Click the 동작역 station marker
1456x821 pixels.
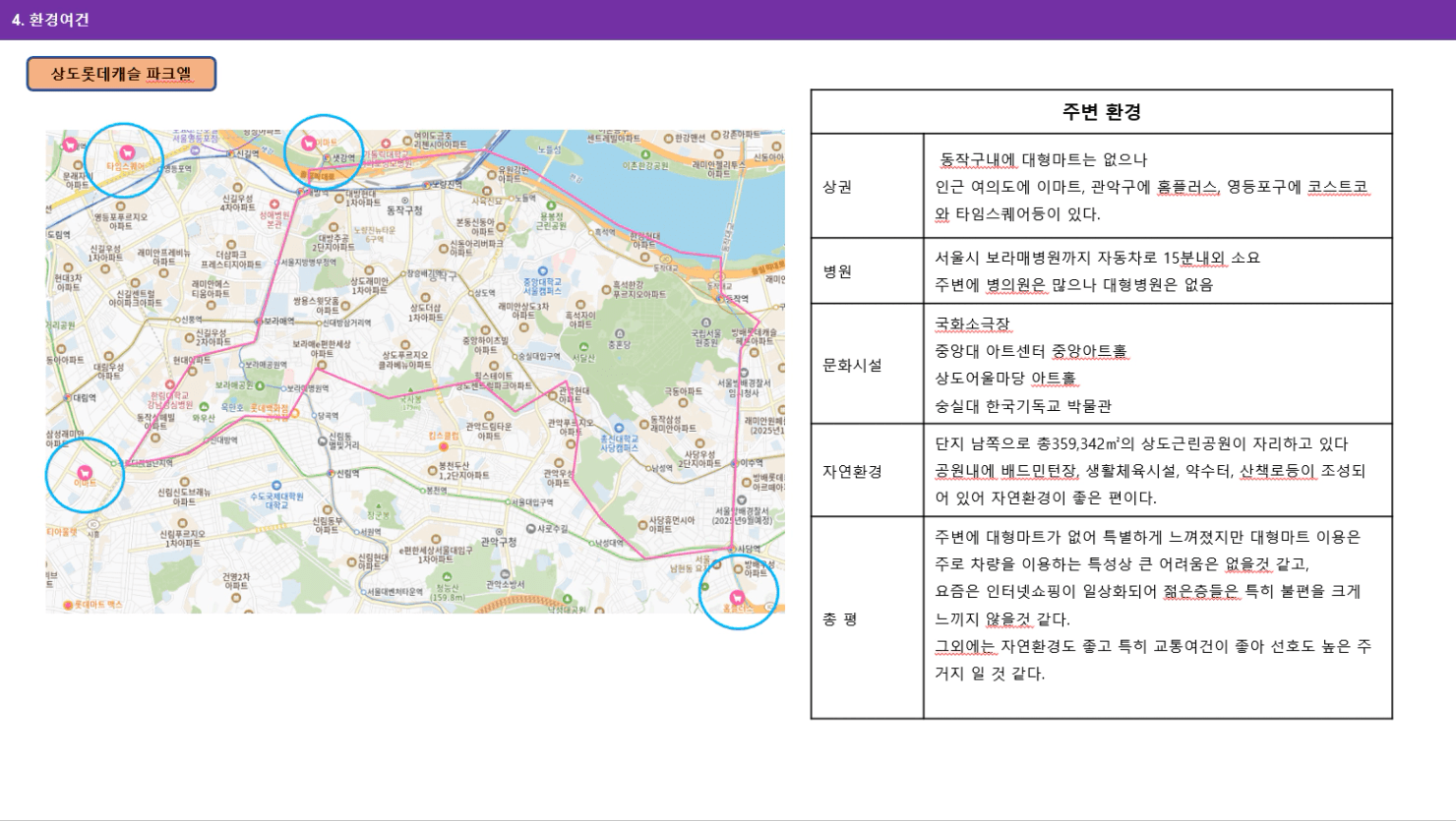720,299
